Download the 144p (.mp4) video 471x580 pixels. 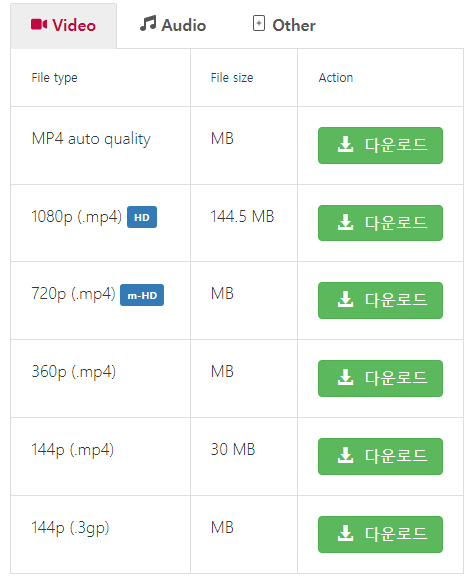tap(380, 456)
